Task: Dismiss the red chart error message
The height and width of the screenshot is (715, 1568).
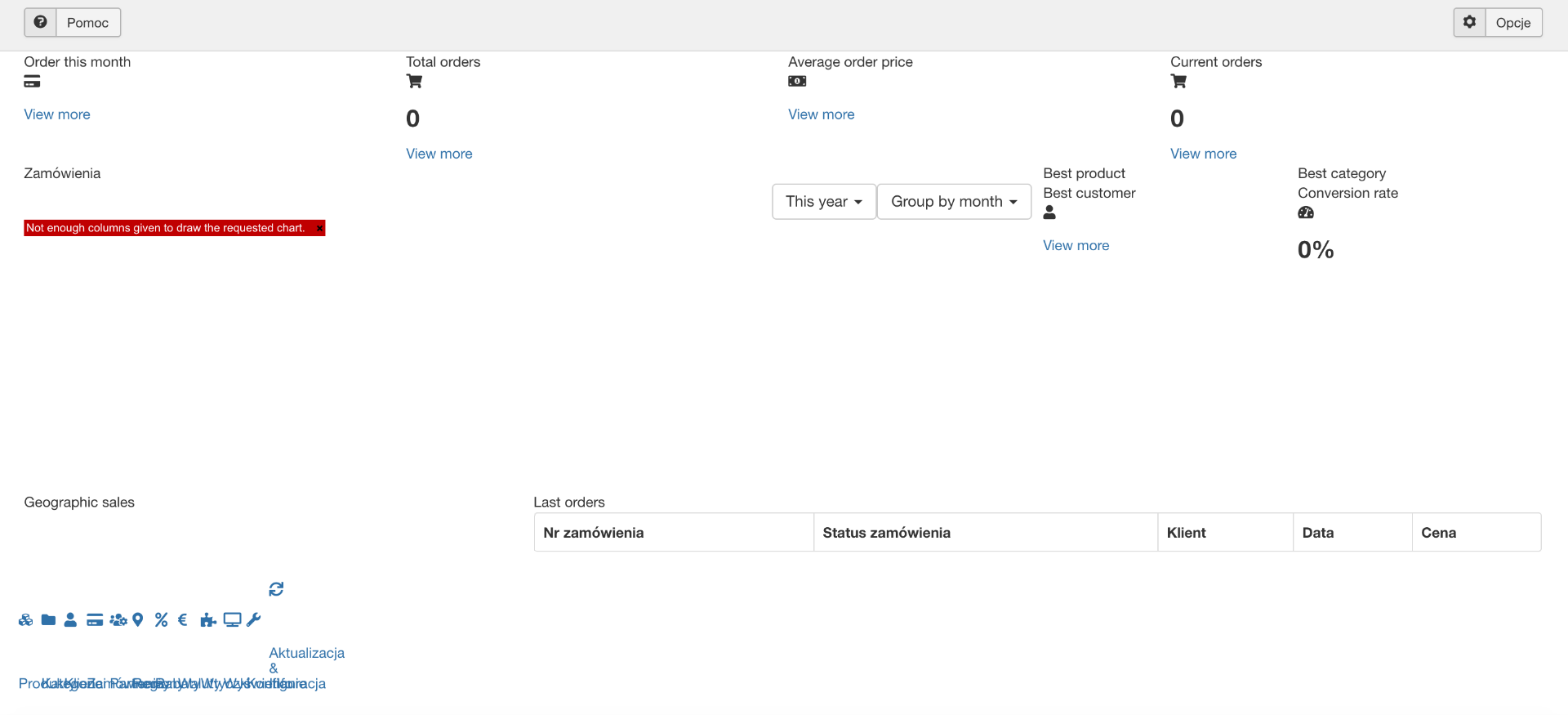Action: (319, 229)
